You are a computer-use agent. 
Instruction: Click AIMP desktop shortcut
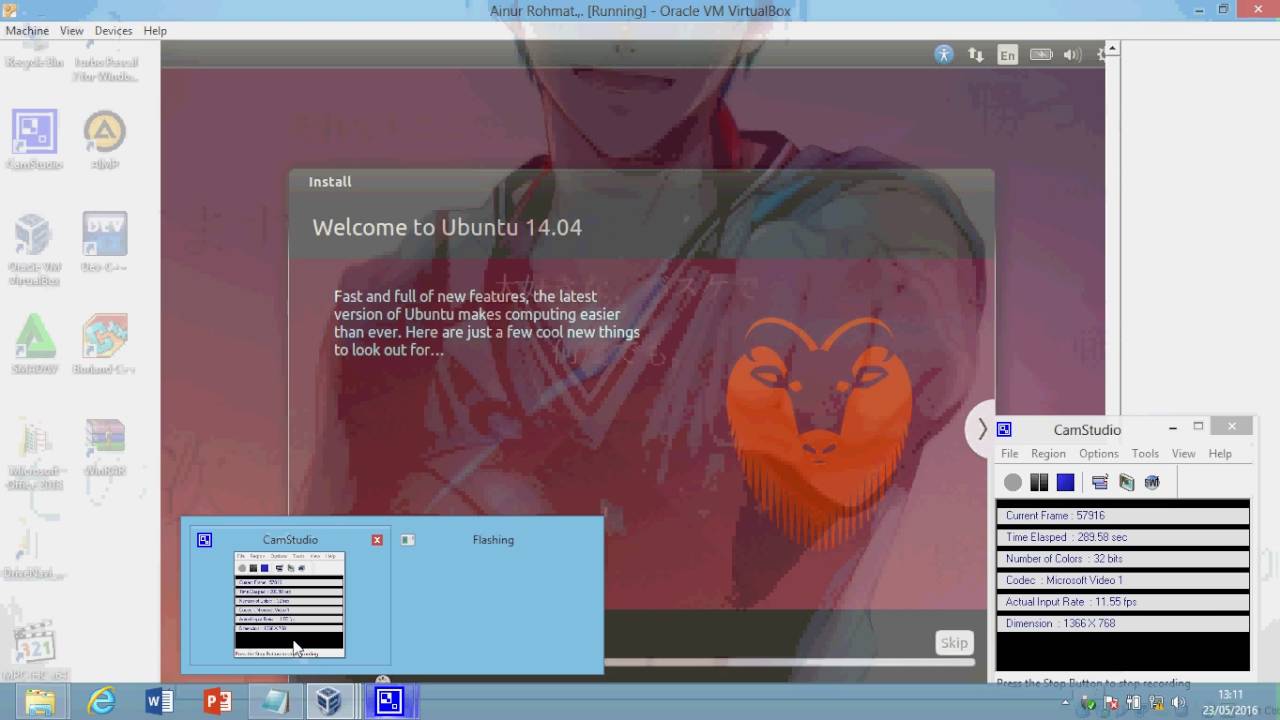point(104,139)
